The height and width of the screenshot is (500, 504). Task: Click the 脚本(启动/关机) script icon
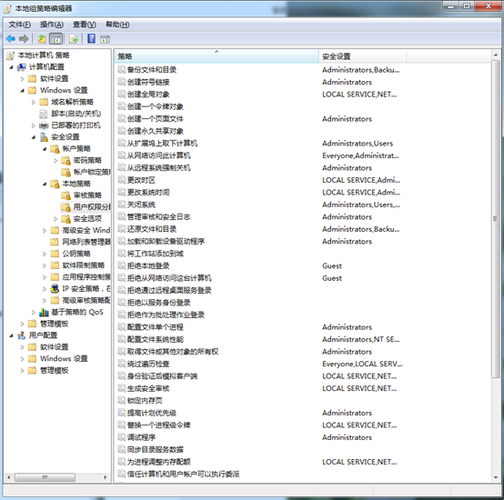44,114
